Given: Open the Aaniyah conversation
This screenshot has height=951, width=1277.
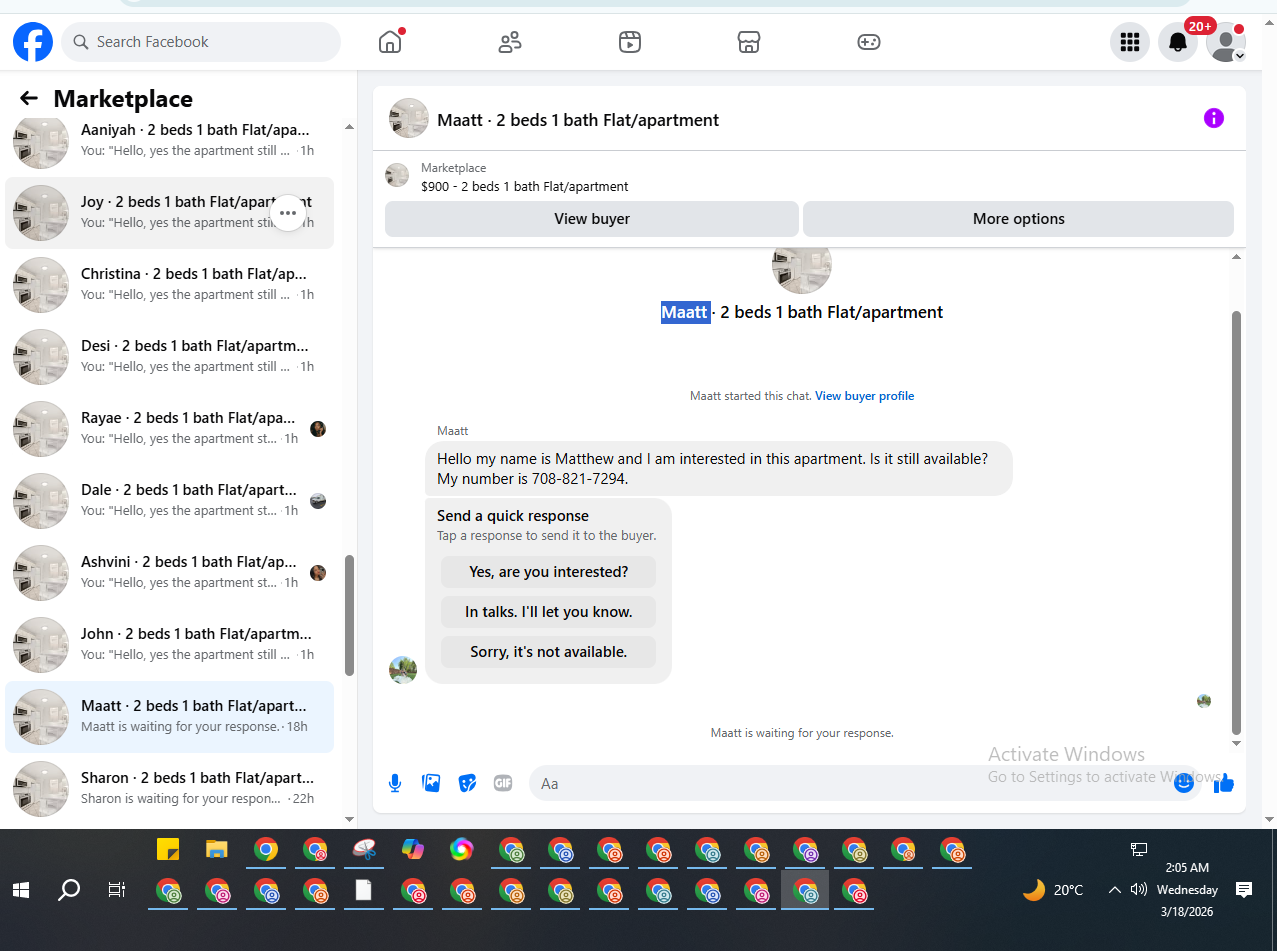Looking at the screenshot, I should coord(169,141).
